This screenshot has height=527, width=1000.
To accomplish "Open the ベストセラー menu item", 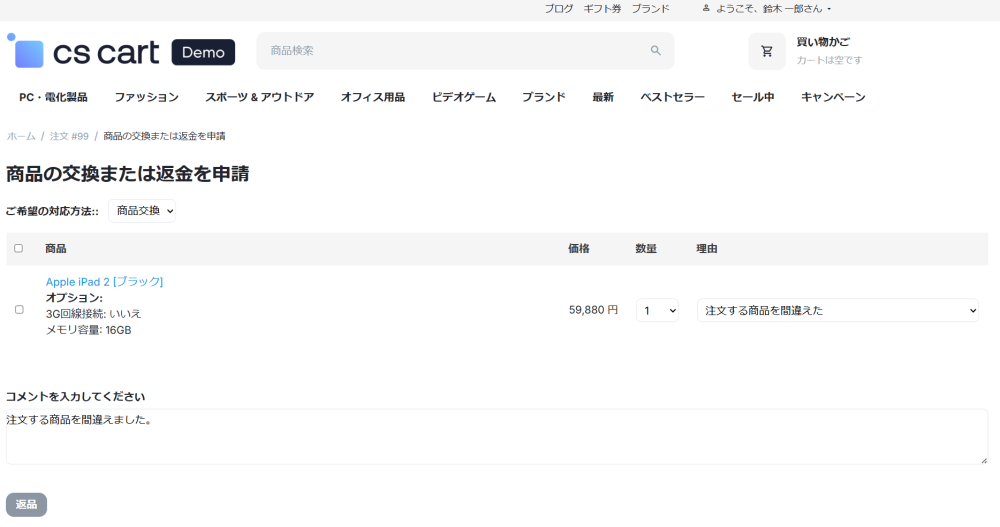I will [673, 97].
